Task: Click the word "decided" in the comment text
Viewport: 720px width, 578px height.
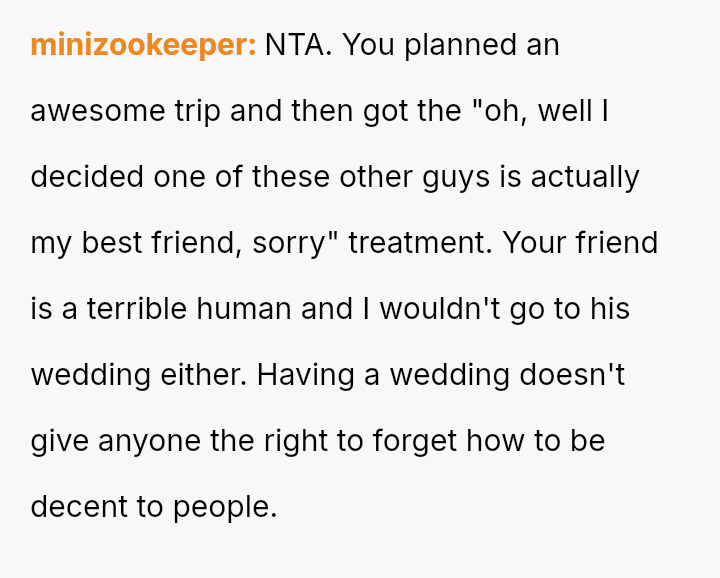Action: 87,177
